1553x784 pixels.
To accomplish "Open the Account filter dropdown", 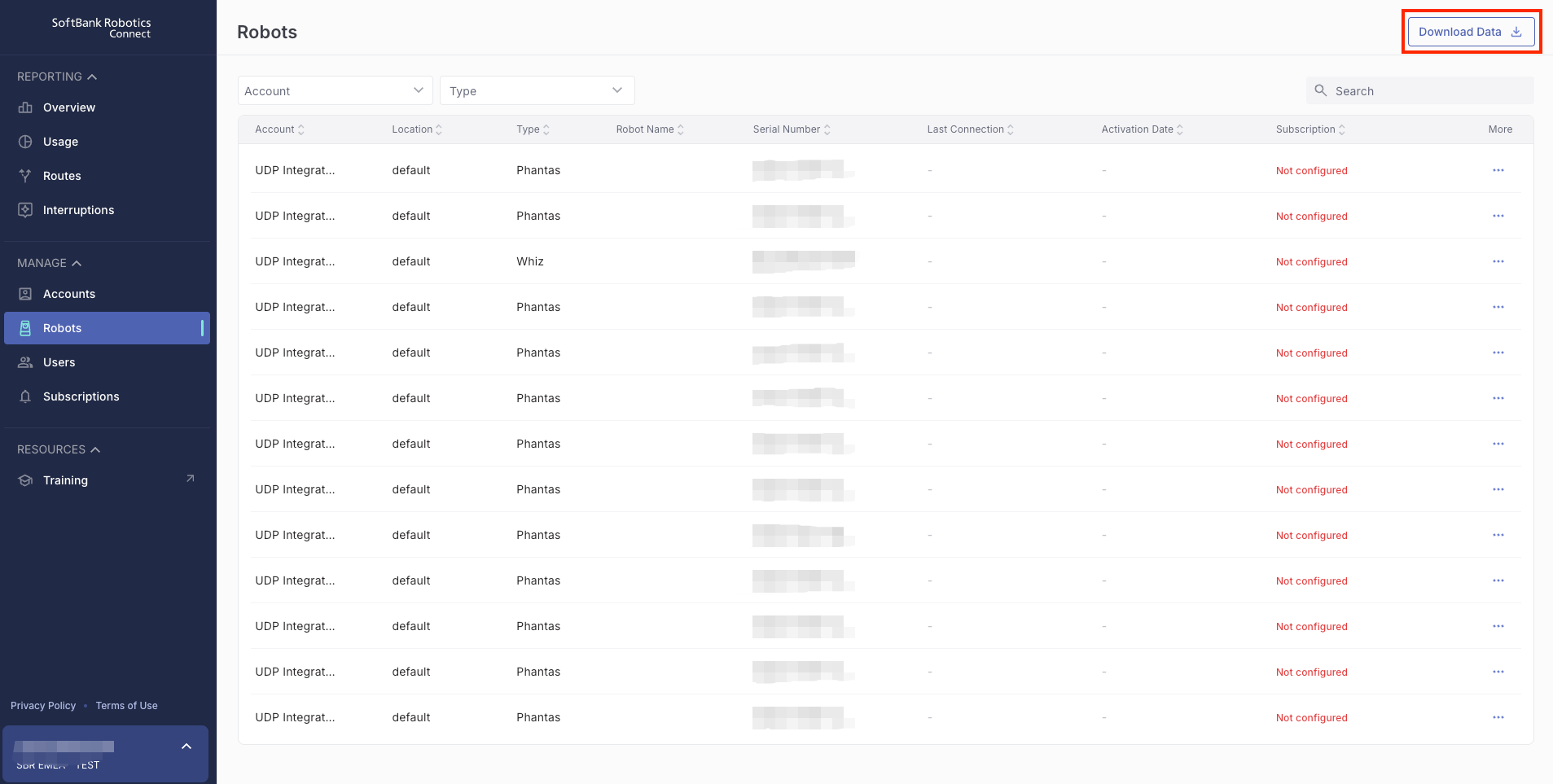I will [335, 90].
